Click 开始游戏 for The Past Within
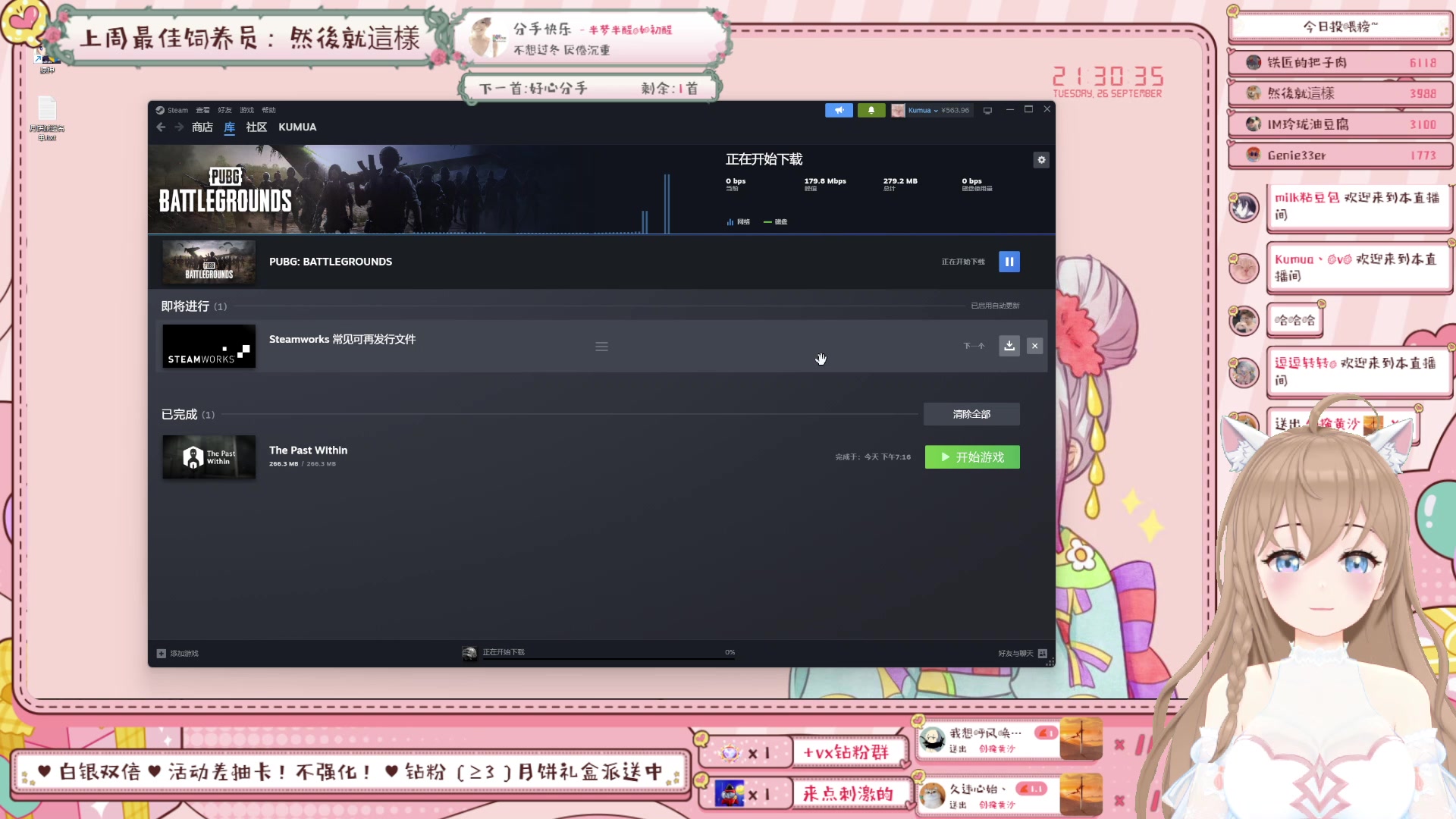Image resolution: width=1456 pixels, height=819 pixels. pyautogui.click(x=972, y=457)
